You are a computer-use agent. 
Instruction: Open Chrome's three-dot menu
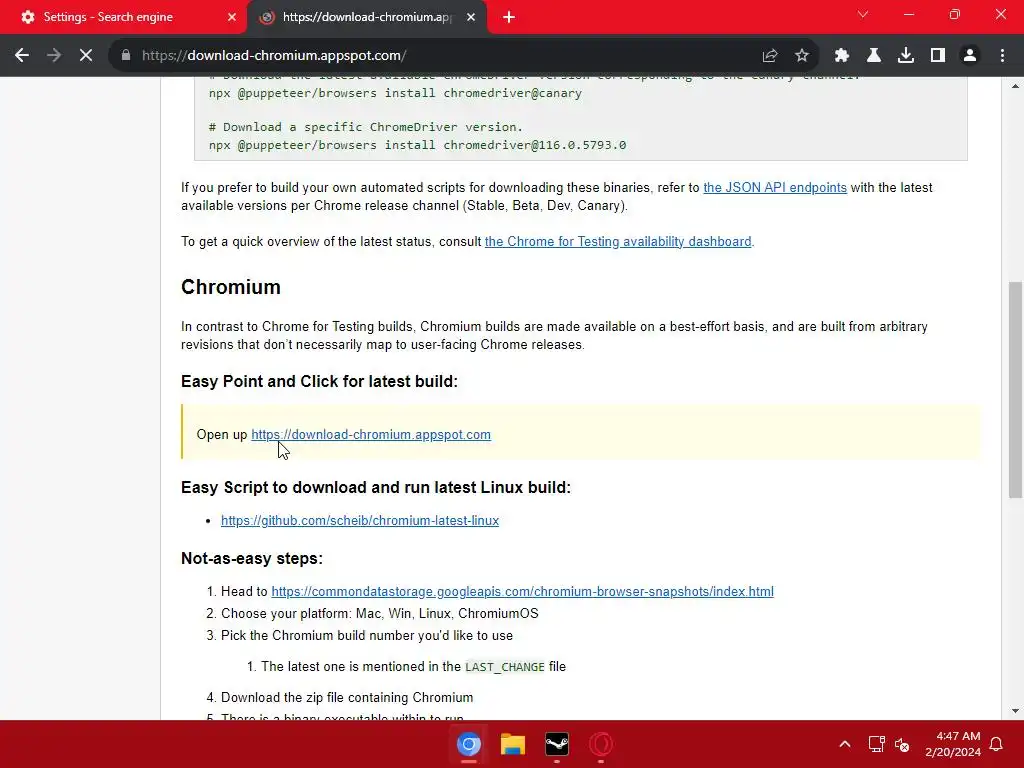[x=1002, y=56]
